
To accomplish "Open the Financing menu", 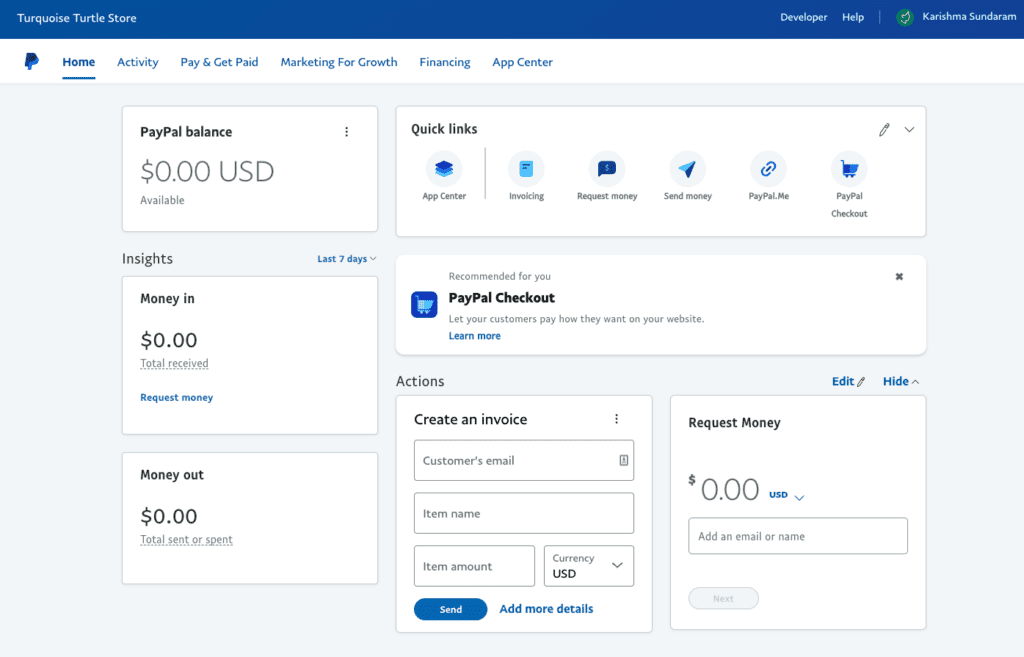I will click(445, 62).
